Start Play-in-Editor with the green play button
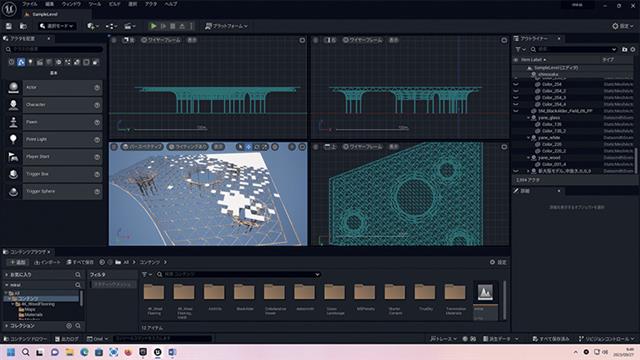 (x=153, y=26)
